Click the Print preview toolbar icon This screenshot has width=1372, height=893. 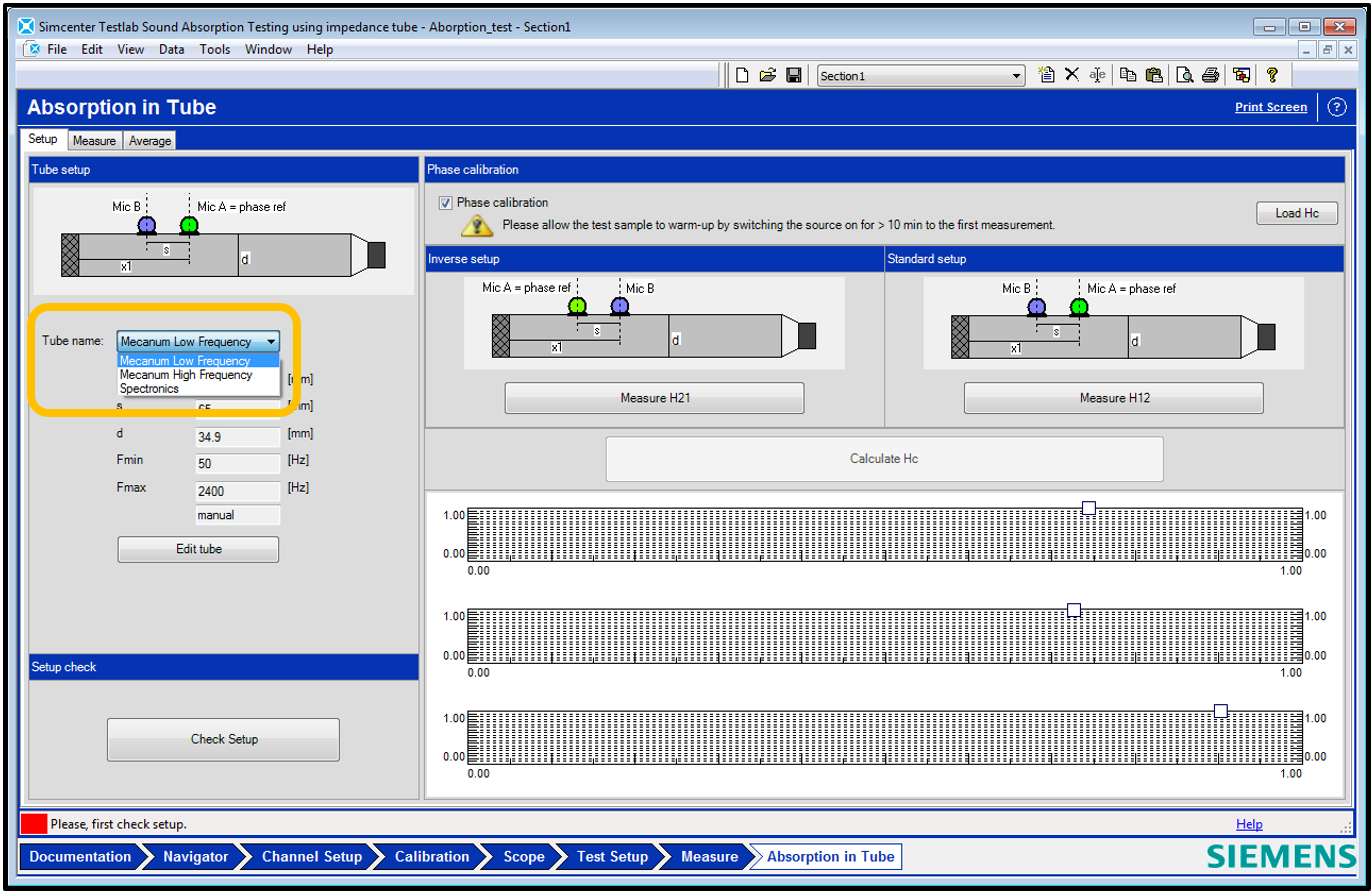click(x=1184, y=75)
